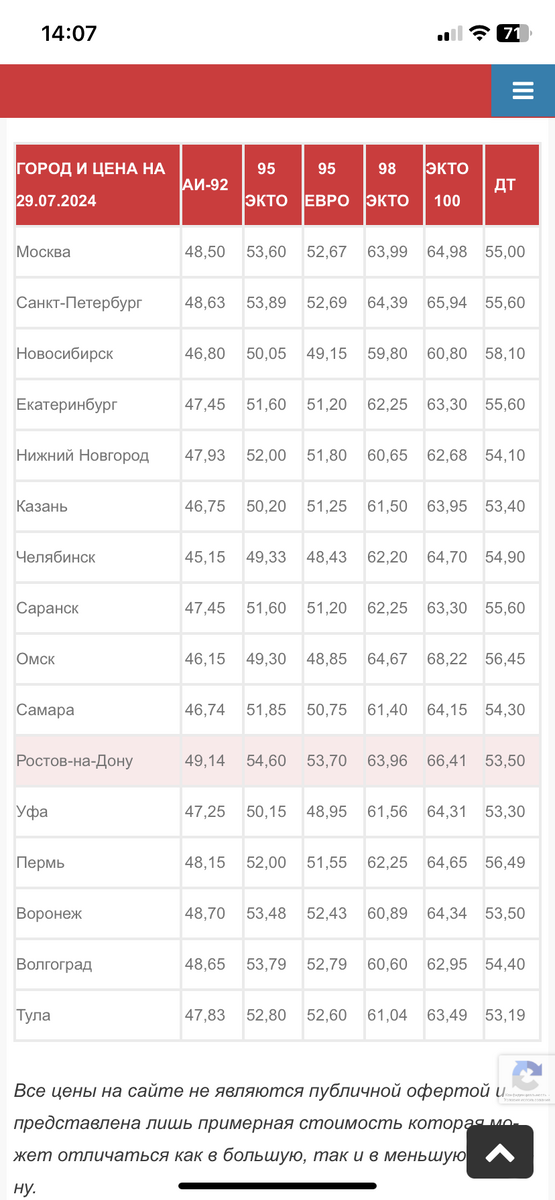Tap the battery indicator in status bar
555x1200 pixels.
[x=512, y=33]
